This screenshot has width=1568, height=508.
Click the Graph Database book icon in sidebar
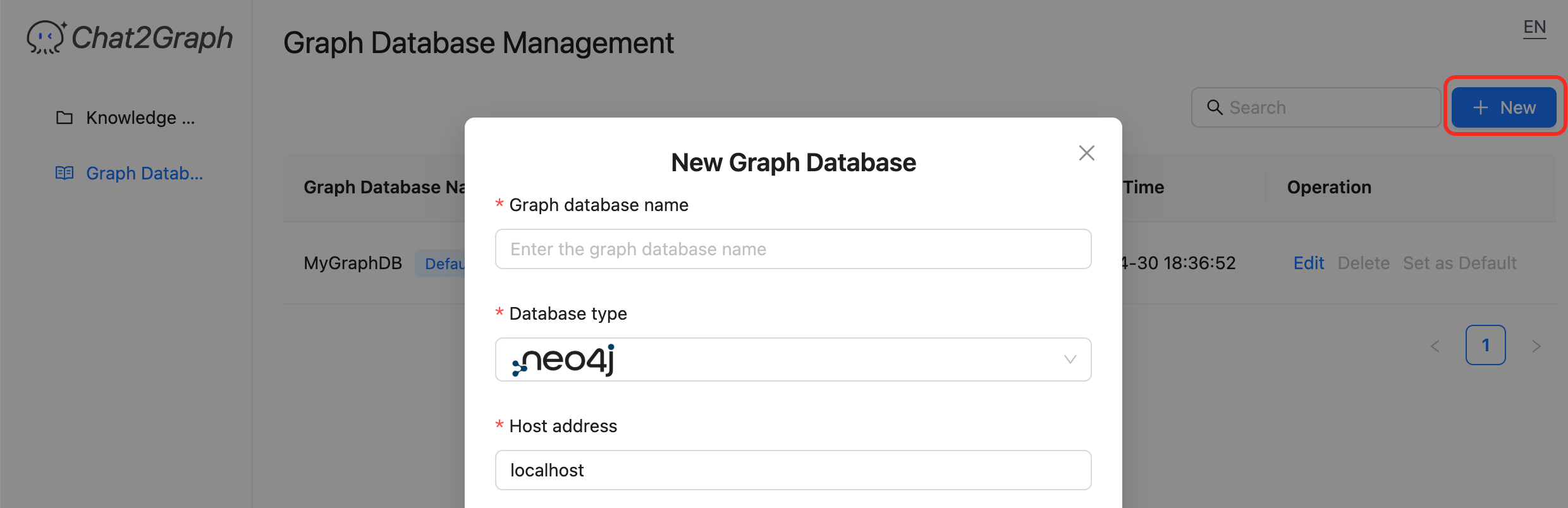[64, 173]
